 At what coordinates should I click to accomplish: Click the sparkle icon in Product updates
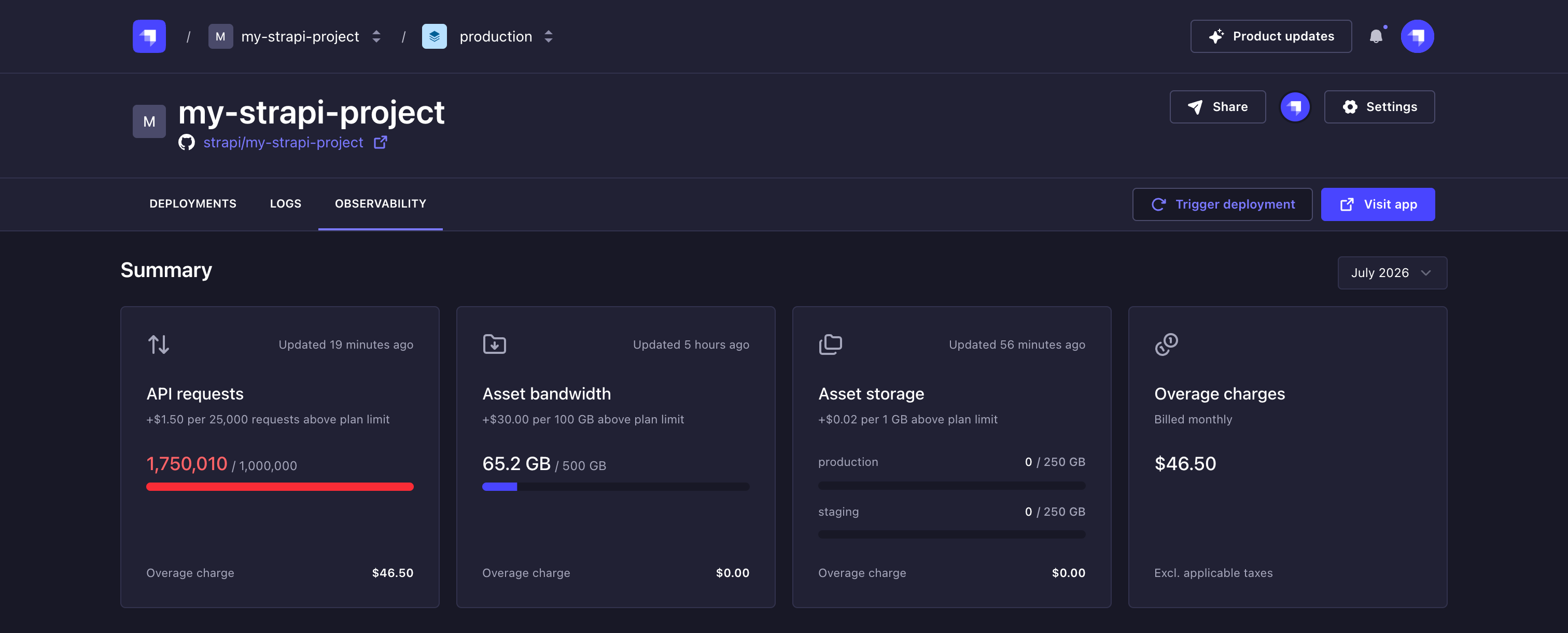1216,36
